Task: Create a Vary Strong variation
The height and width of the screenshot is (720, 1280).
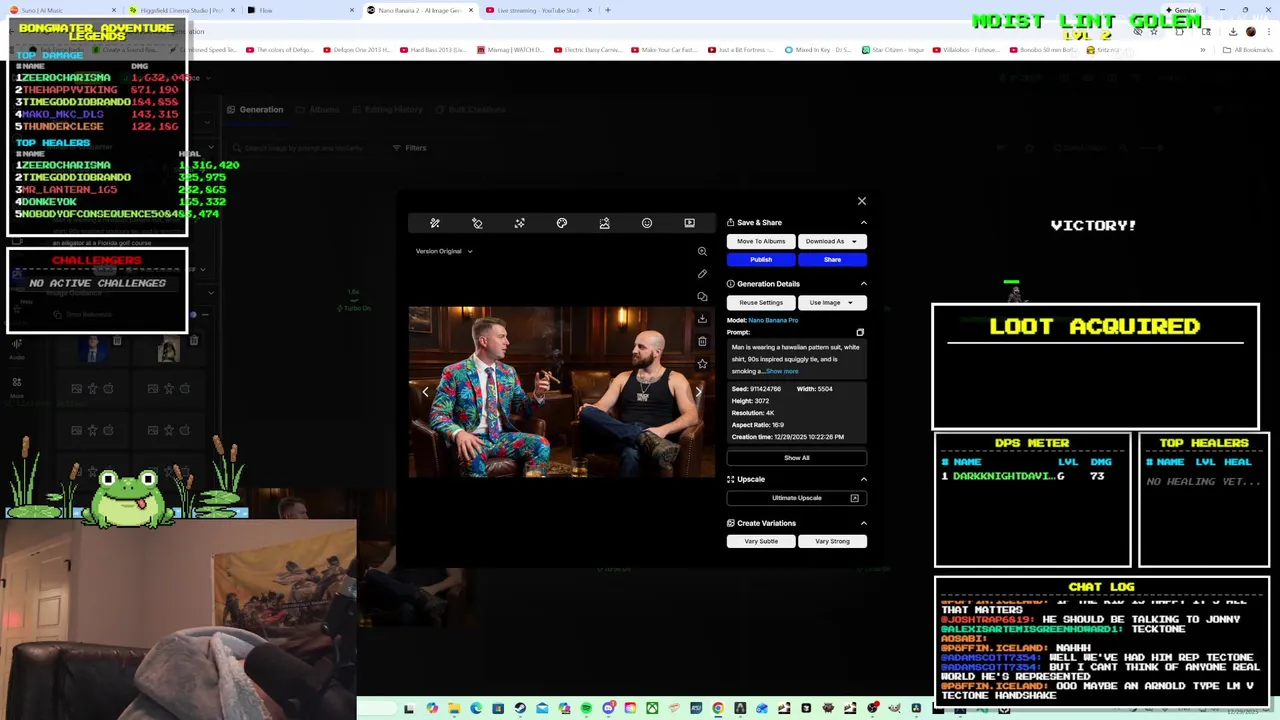Action: (x=832, y=541)
